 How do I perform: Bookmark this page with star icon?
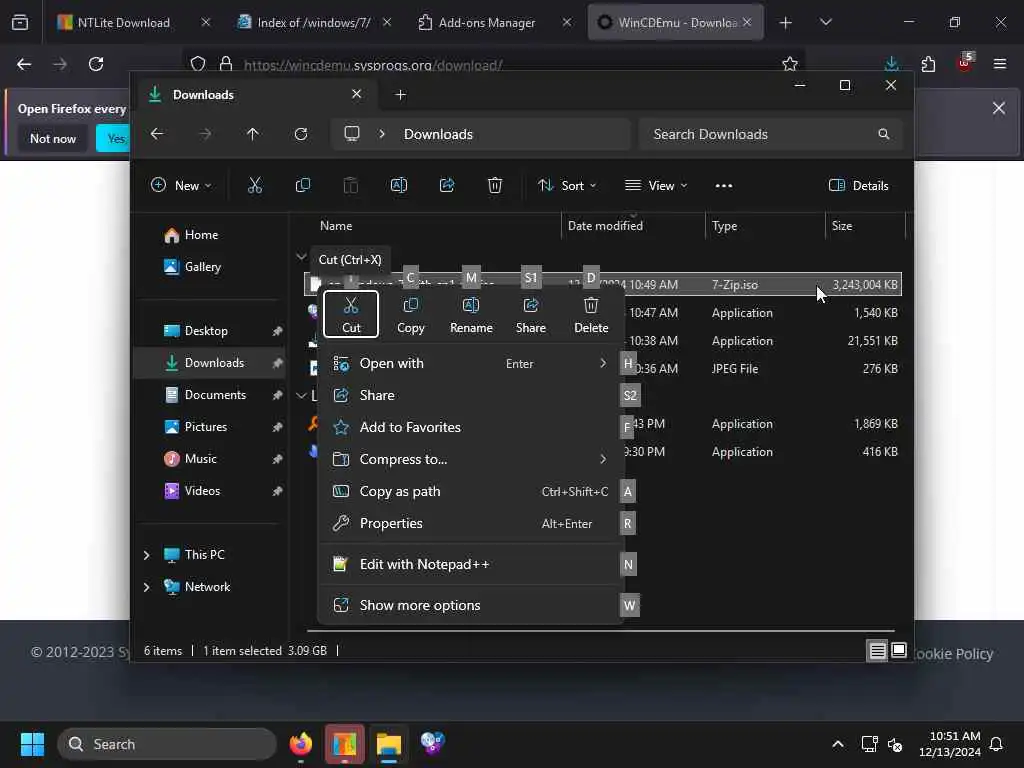tap(790, 64)
